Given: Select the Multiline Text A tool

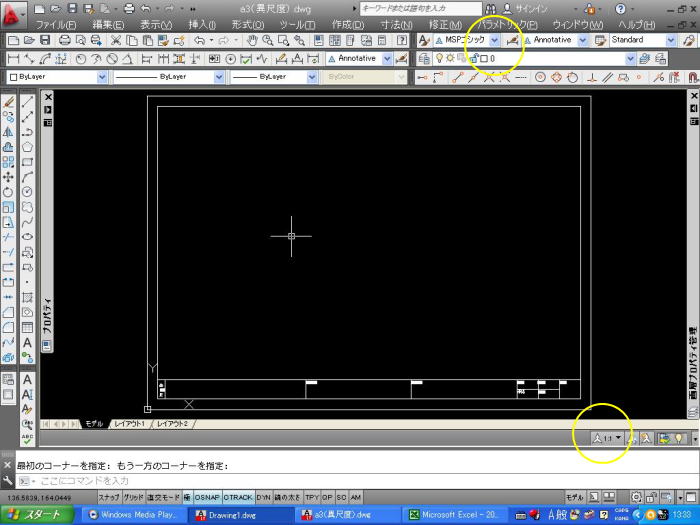Looking at the screenshot, I should pyautogui.click(x=27, y=342).
